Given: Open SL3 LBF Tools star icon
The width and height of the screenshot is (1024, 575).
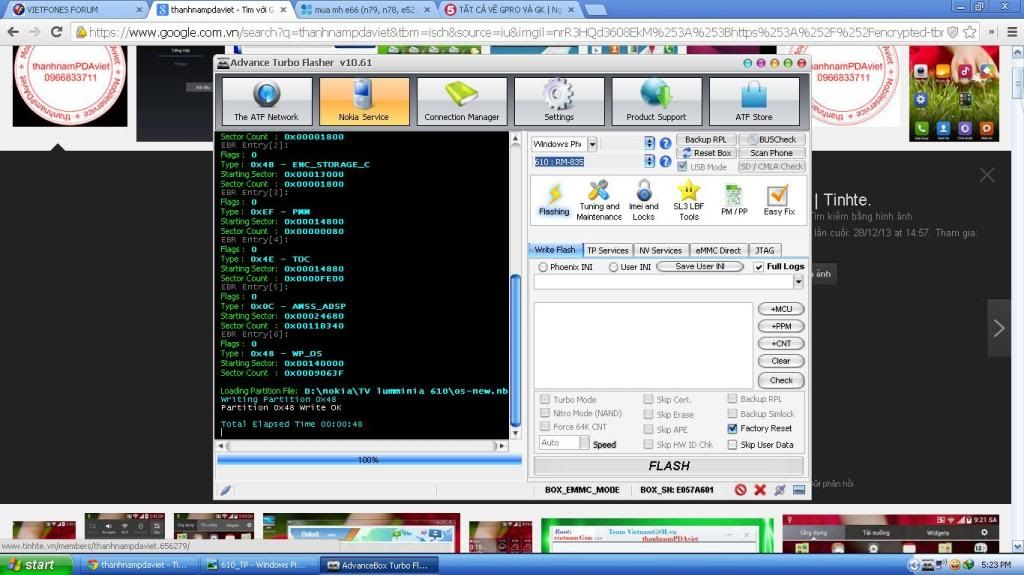Looking at the screenshot, I should click(x=688, y=200).
